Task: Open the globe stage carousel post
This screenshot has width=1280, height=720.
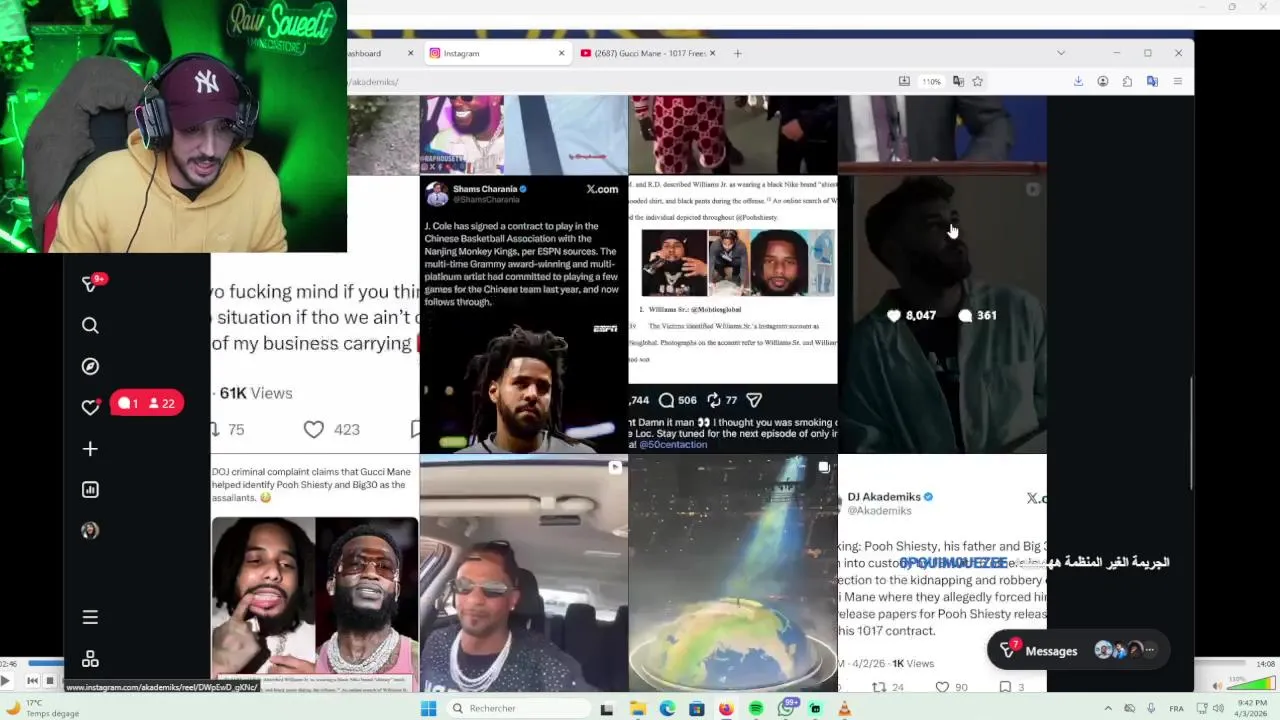Action: [x=733, y=573]
